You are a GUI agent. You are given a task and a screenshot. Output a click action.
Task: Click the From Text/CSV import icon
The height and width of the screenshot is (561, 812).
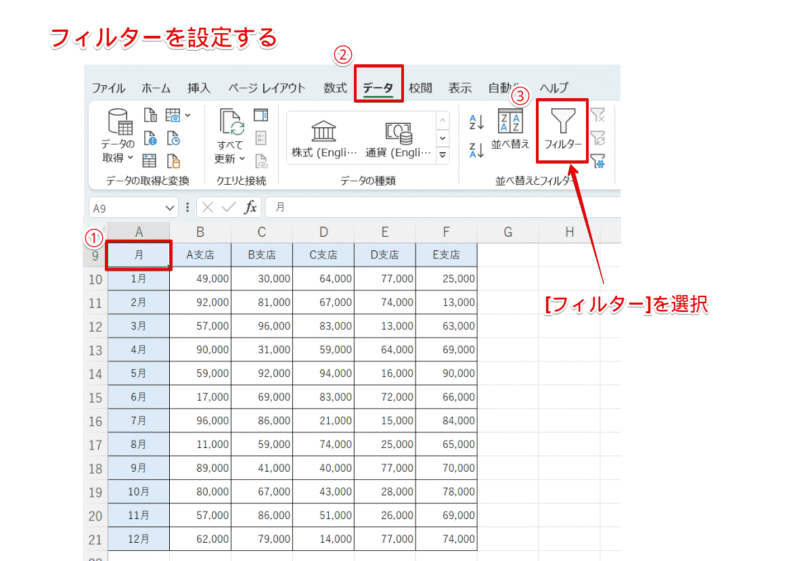click(x=150, y=115)
